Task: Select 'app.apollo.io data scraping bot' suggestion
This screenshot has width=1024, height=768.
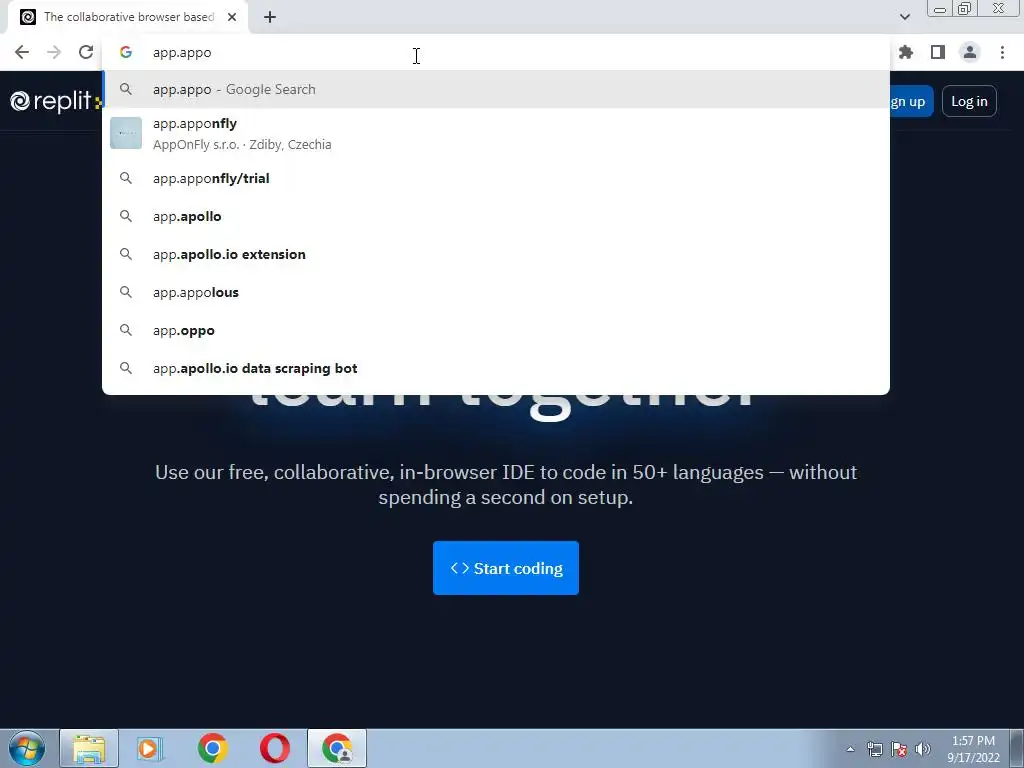Action: [x=496, y=368]
